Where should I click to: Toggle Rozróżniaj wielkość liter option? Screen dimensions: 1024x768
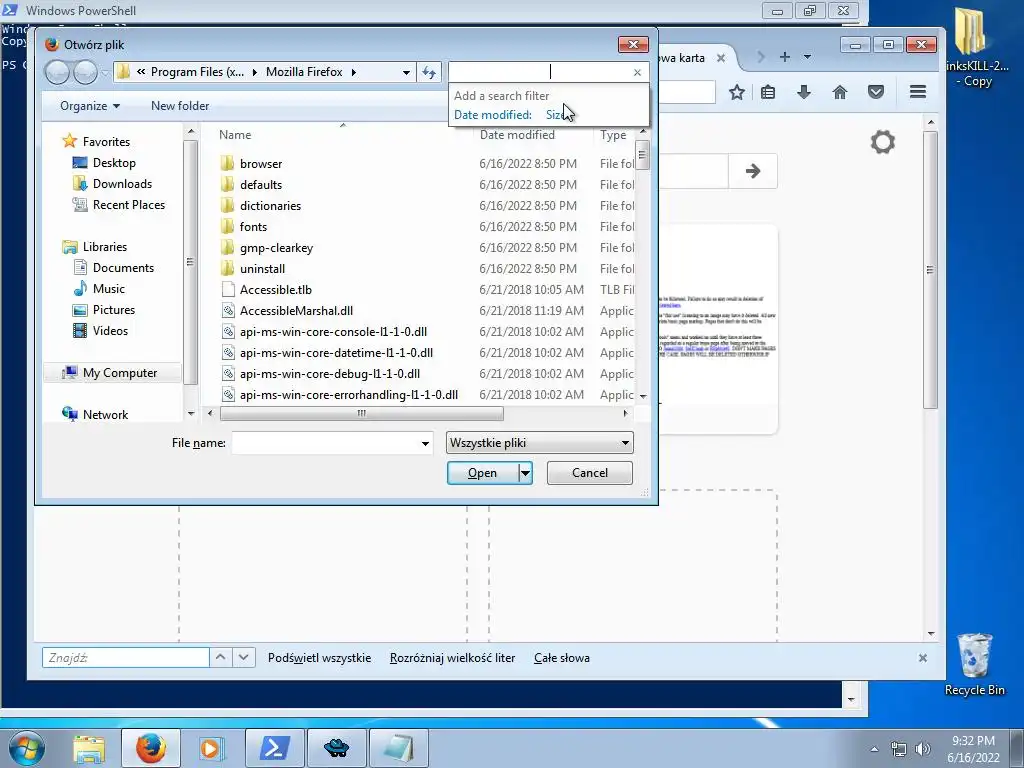click(453, 658)
